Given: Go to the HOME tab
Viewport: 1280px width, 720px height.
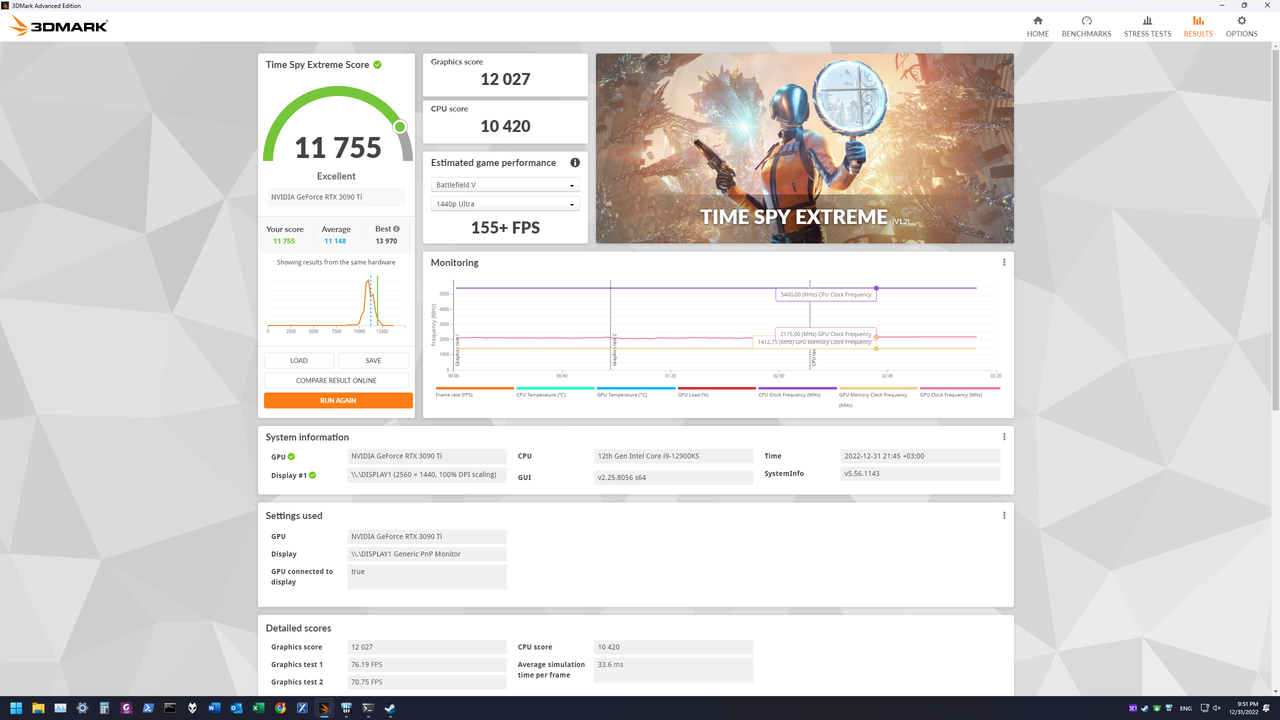Looking at the screenshot, I should (x=1037, y=26).
